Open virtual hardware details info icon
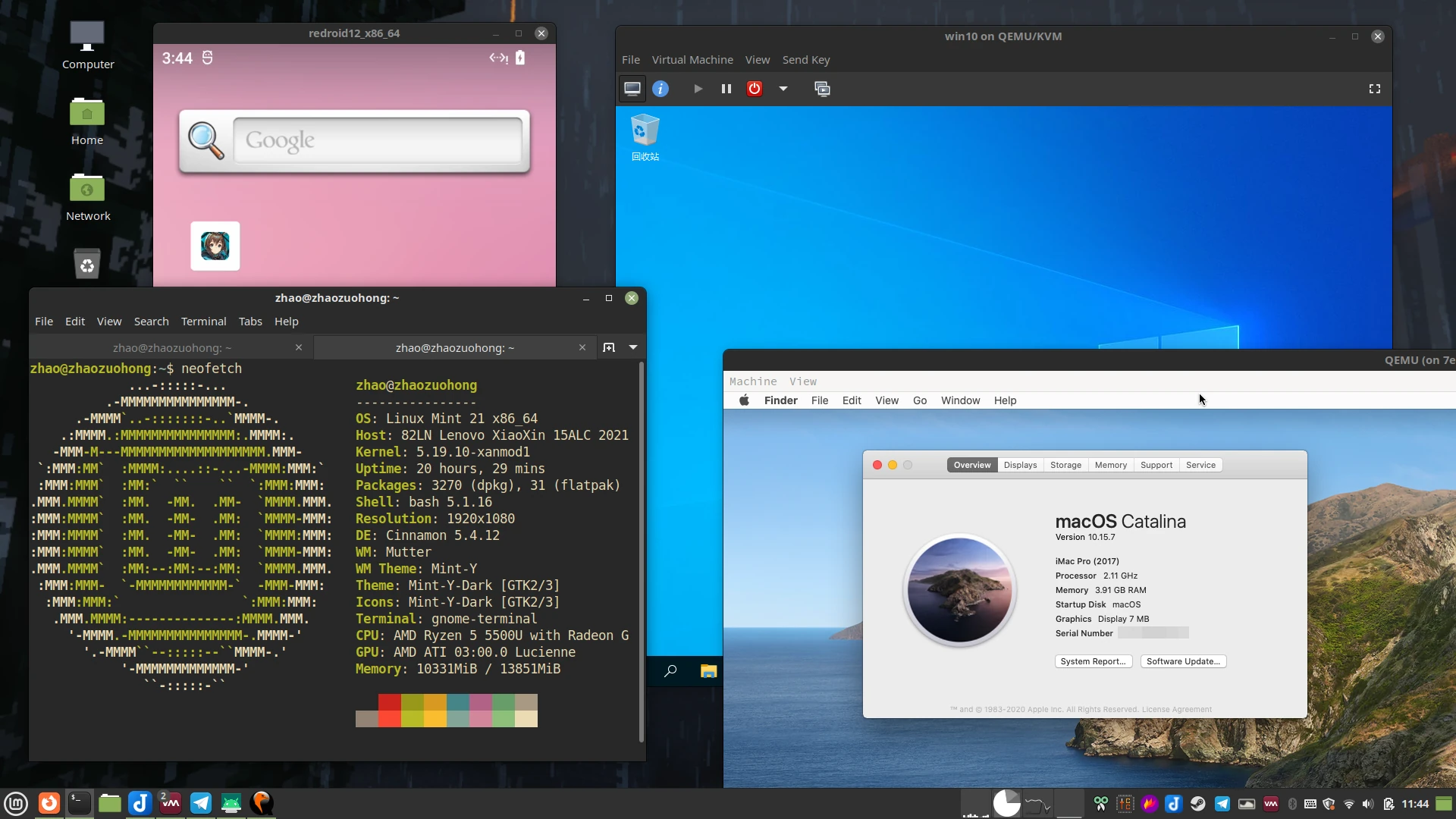 tap(661, 89)
